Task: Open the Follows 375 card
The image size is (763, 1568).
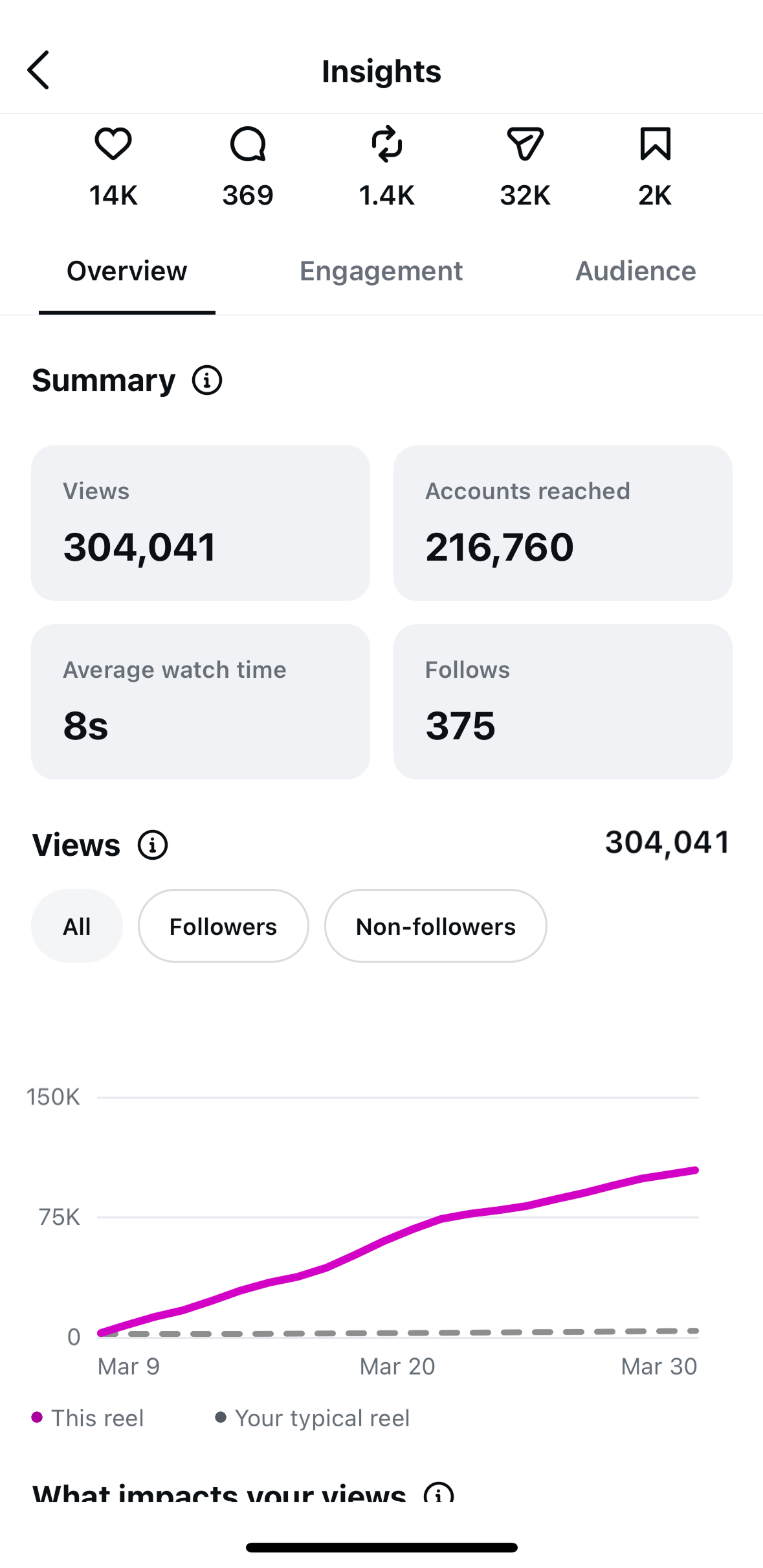Action: pos(563,702)
